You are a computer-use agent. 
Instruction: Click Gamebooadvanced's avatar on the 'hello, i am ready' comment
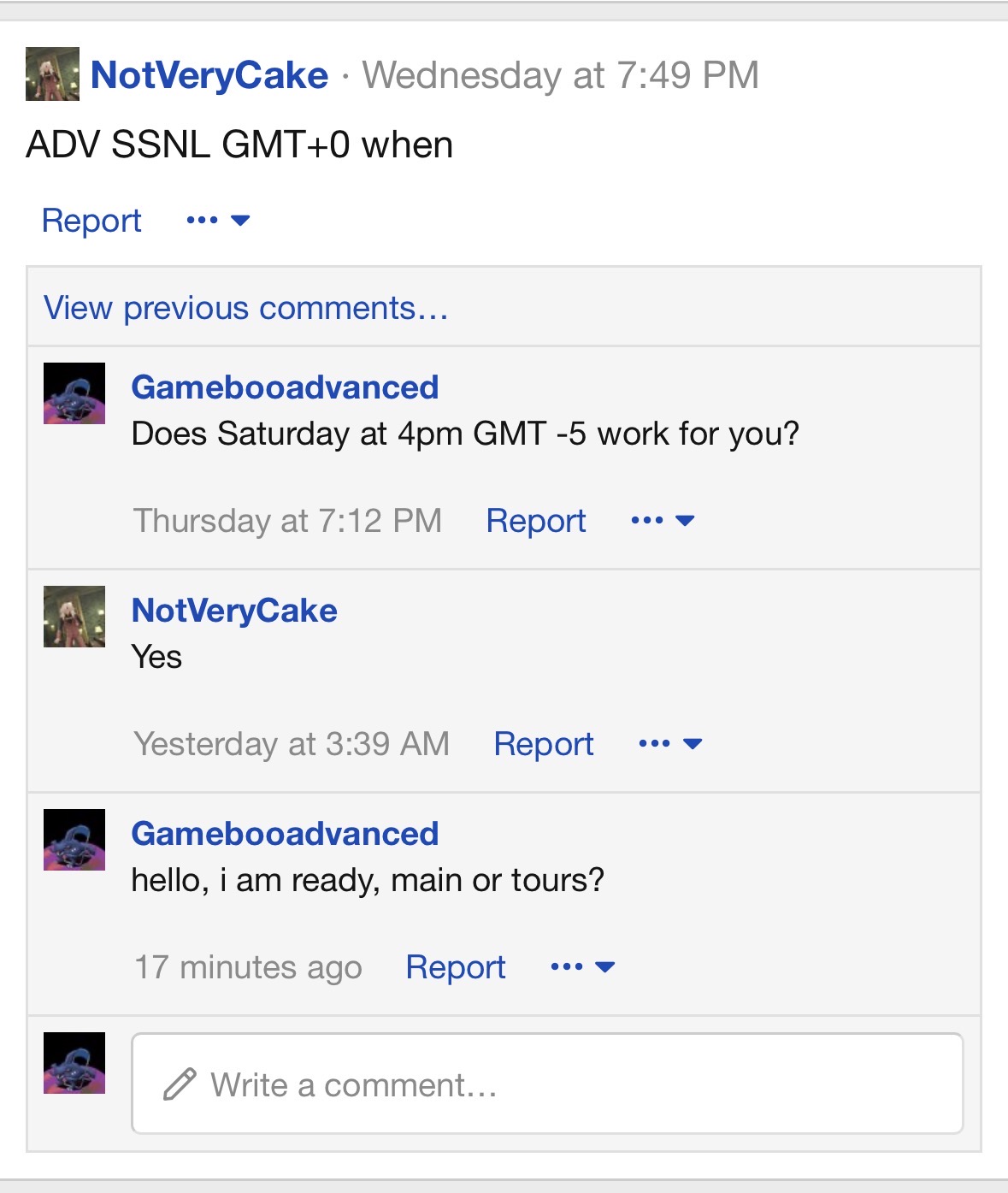point(74,840)
